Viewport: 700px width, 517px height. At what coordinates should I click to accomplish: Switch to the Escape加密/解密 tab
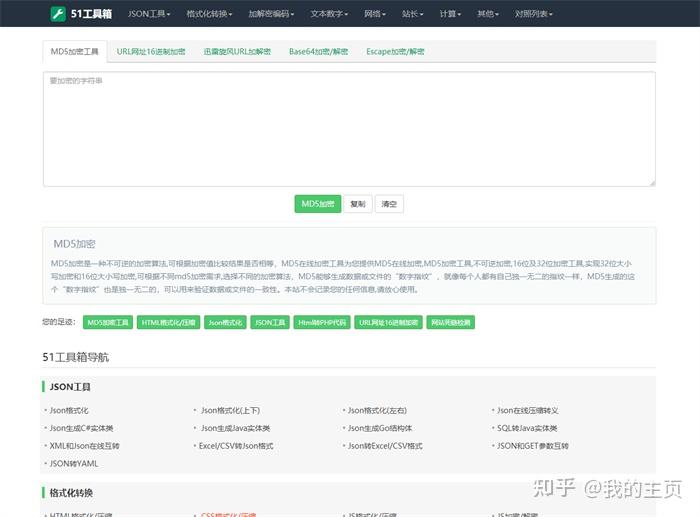coord(395,51)
